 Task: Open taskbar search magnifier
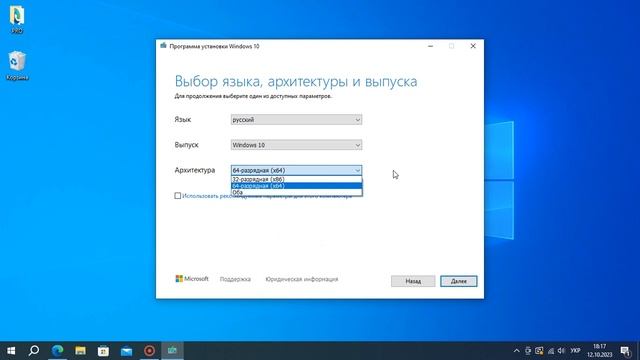pos(34,351)
